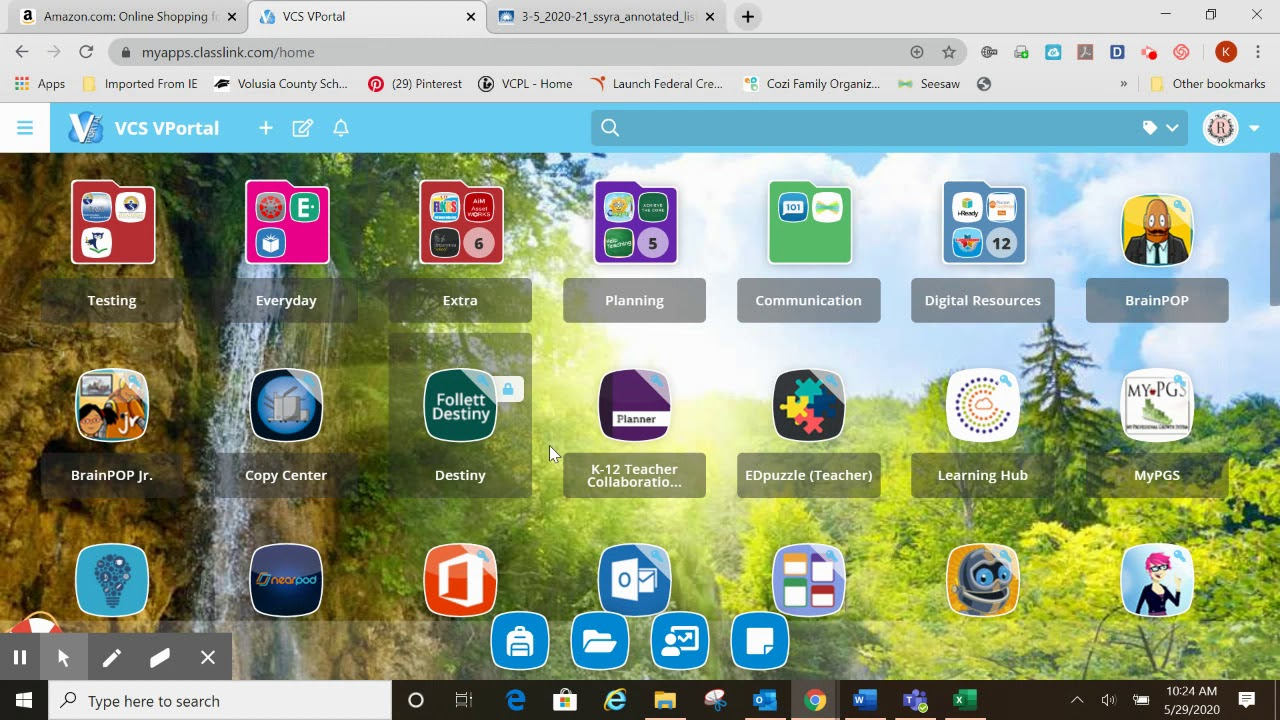Launch the pink-haired girl app tile
Screen dimensions: 1280x720
pos(1157,580)
